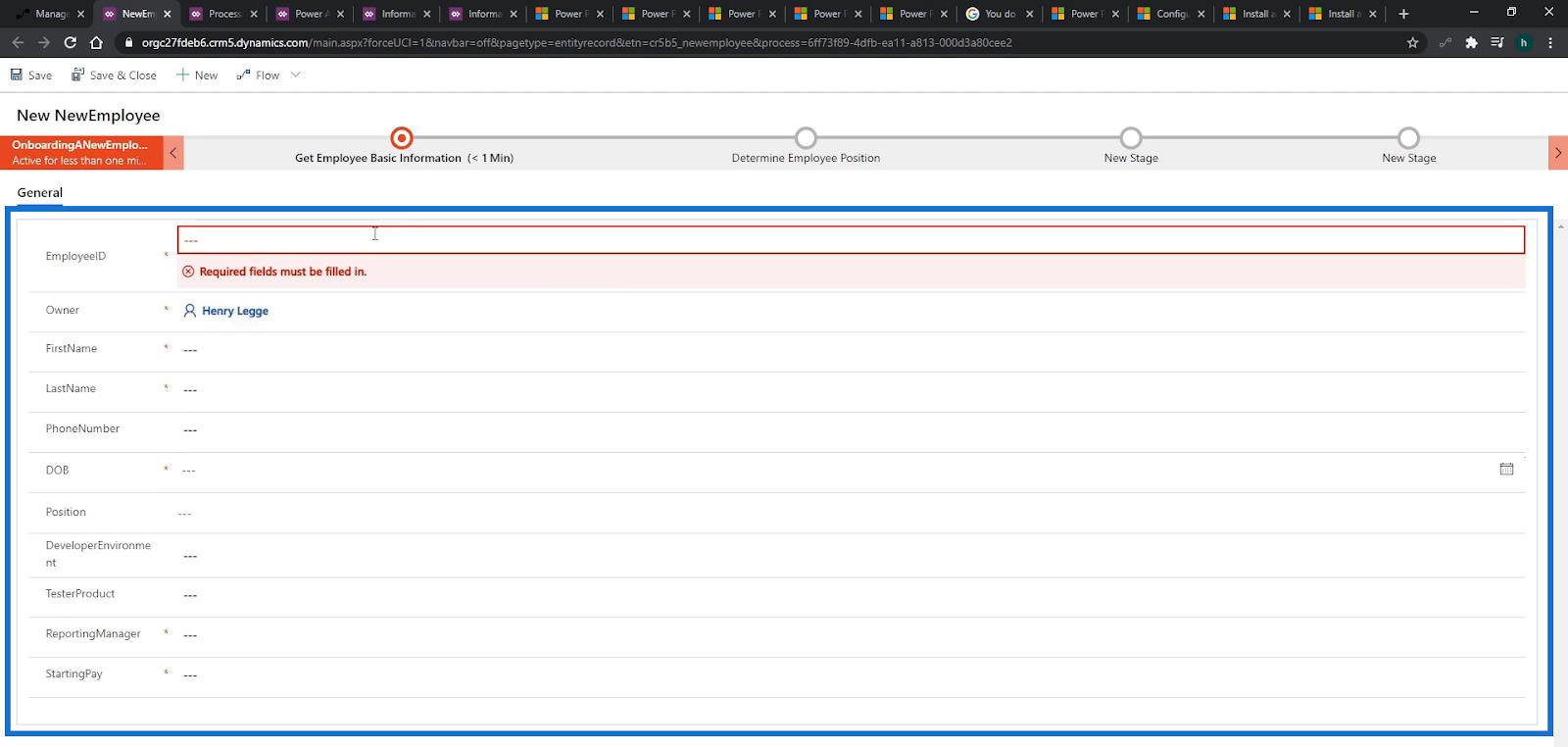Click the site lock icon in address bar
Image resolution: width=1568 pixels, height=747 pixels.
click(x=128, y=42)
